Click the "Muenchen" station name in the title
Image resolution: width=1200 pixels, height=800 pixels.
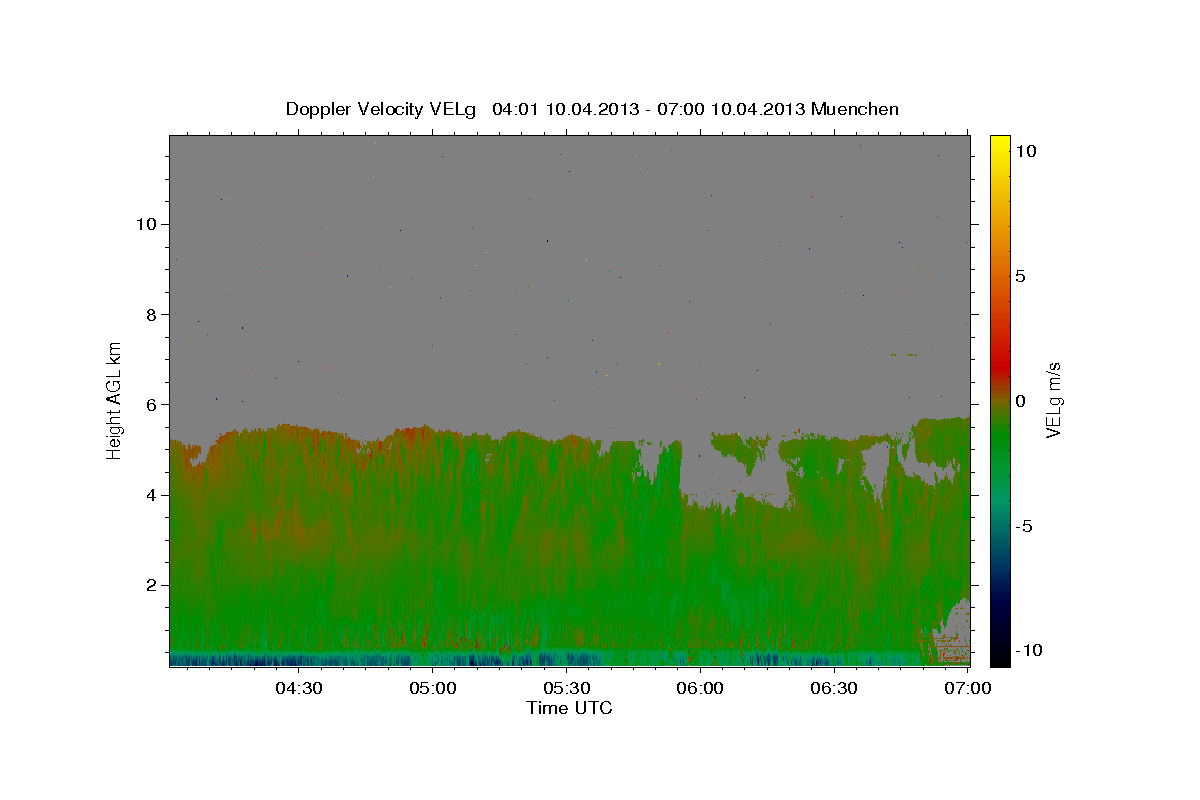856,109
